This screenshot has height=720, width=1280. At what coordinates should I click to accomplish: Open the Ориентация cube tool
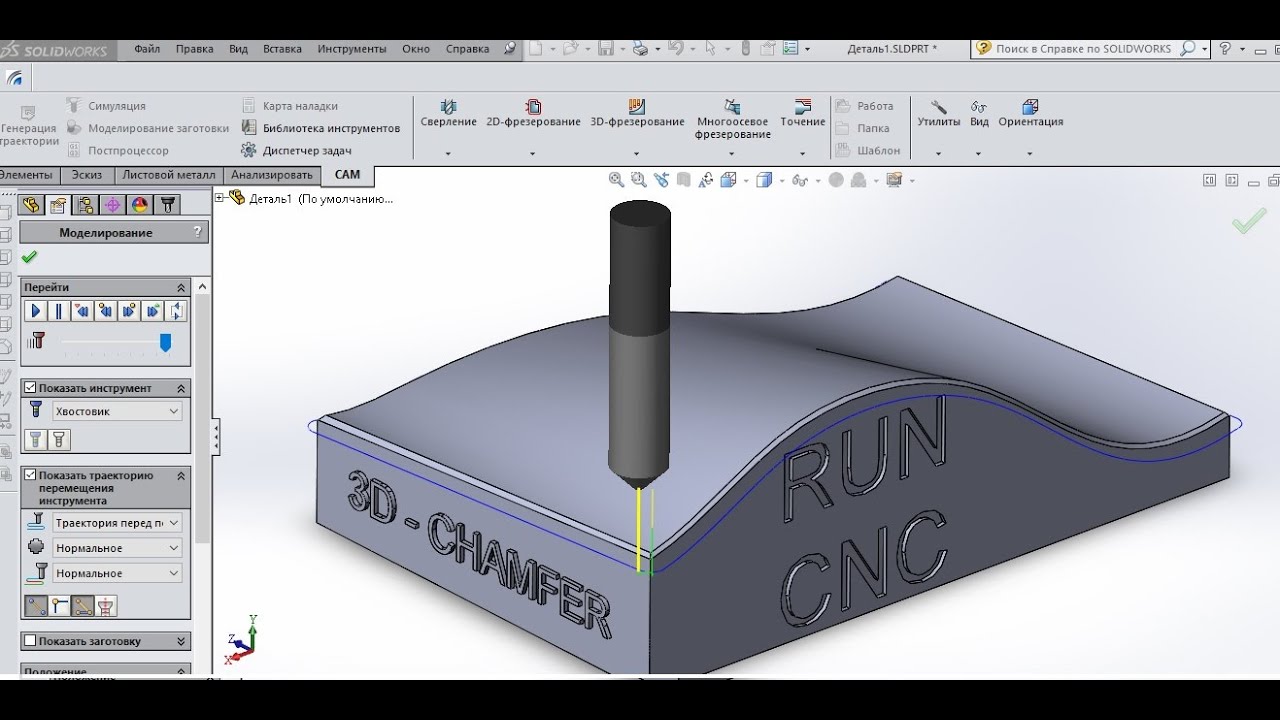1030,113
